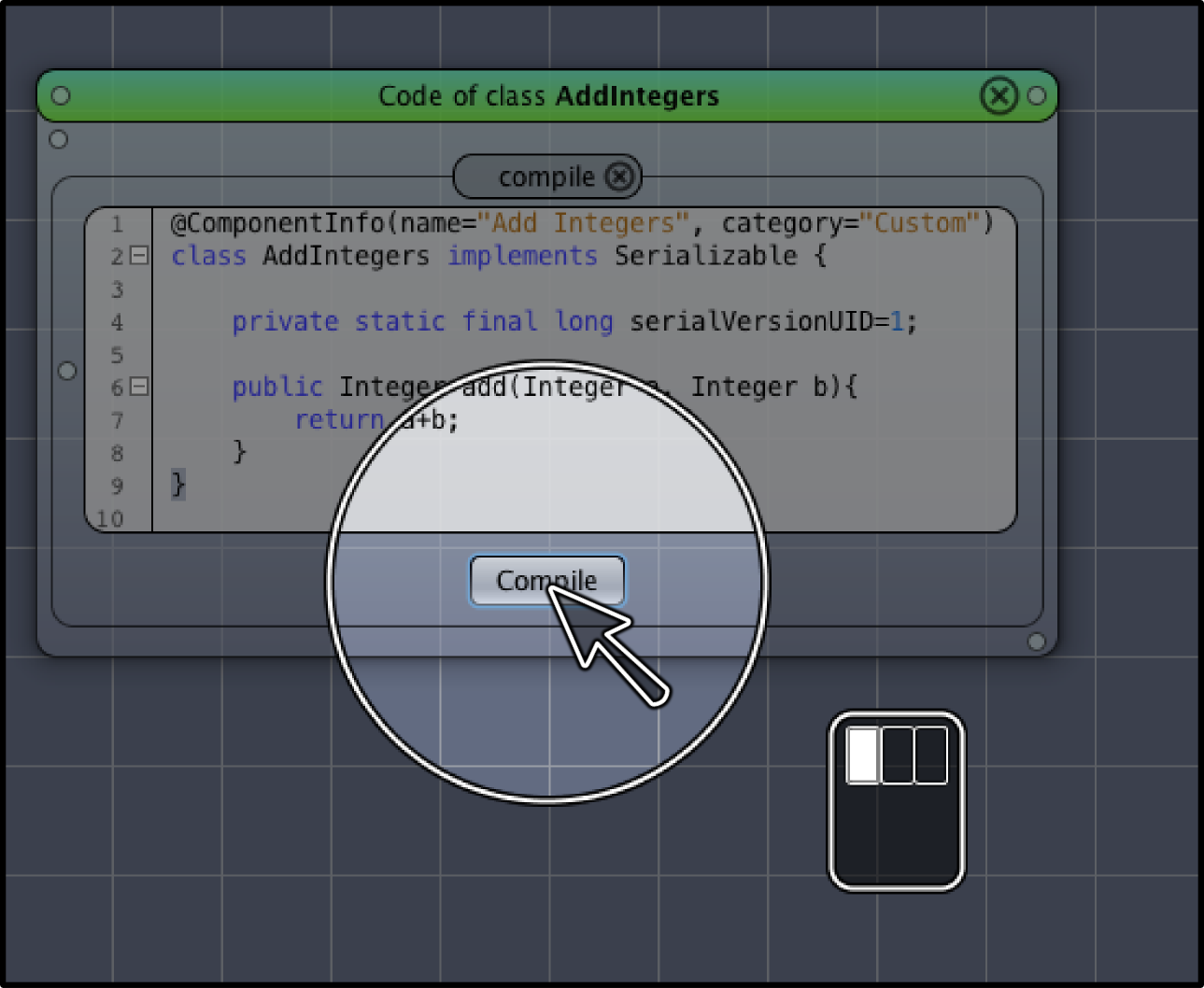Collapse class AddIntegers at line 2
The image size is (1204, 988).
tap(139, 255)
